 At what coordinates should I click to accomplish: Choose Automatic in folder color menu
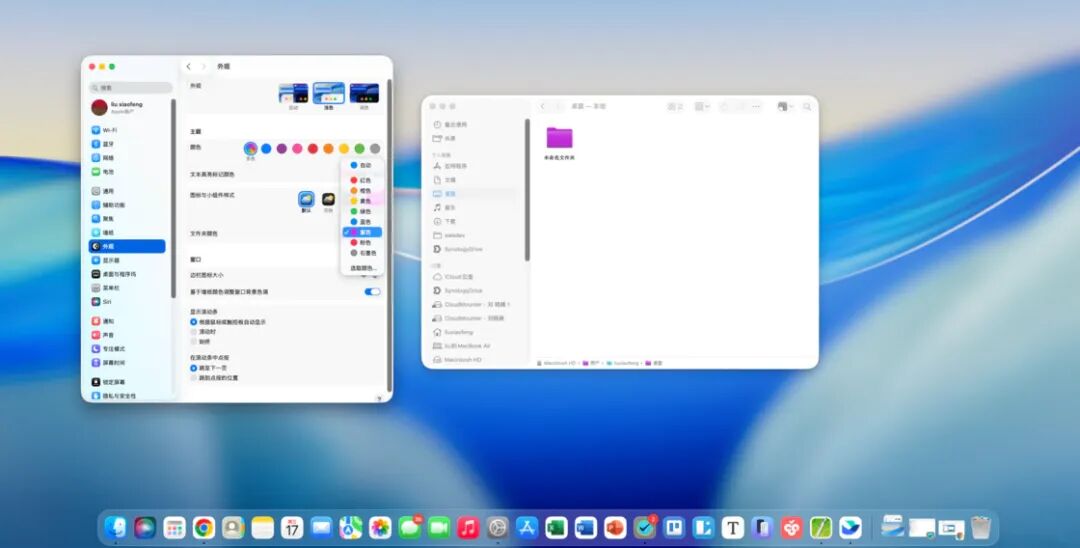[362, 165]
